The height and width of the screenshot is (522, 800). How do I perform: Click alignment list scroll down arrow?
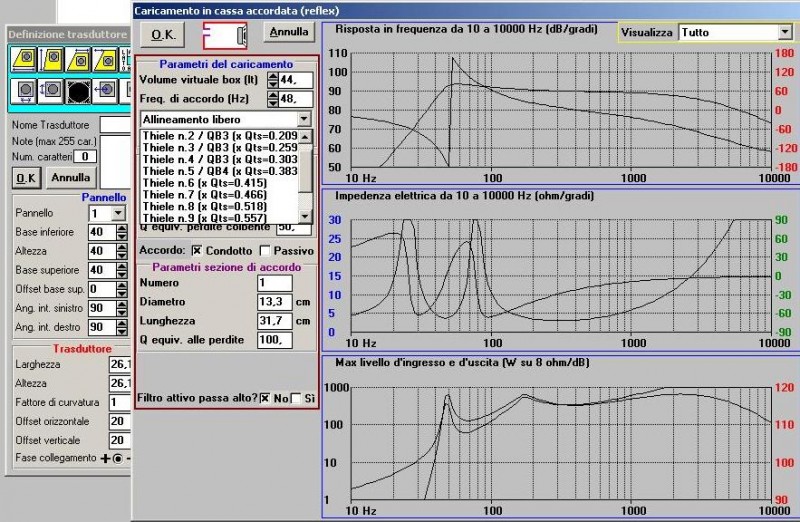click(x=305, y=216)
